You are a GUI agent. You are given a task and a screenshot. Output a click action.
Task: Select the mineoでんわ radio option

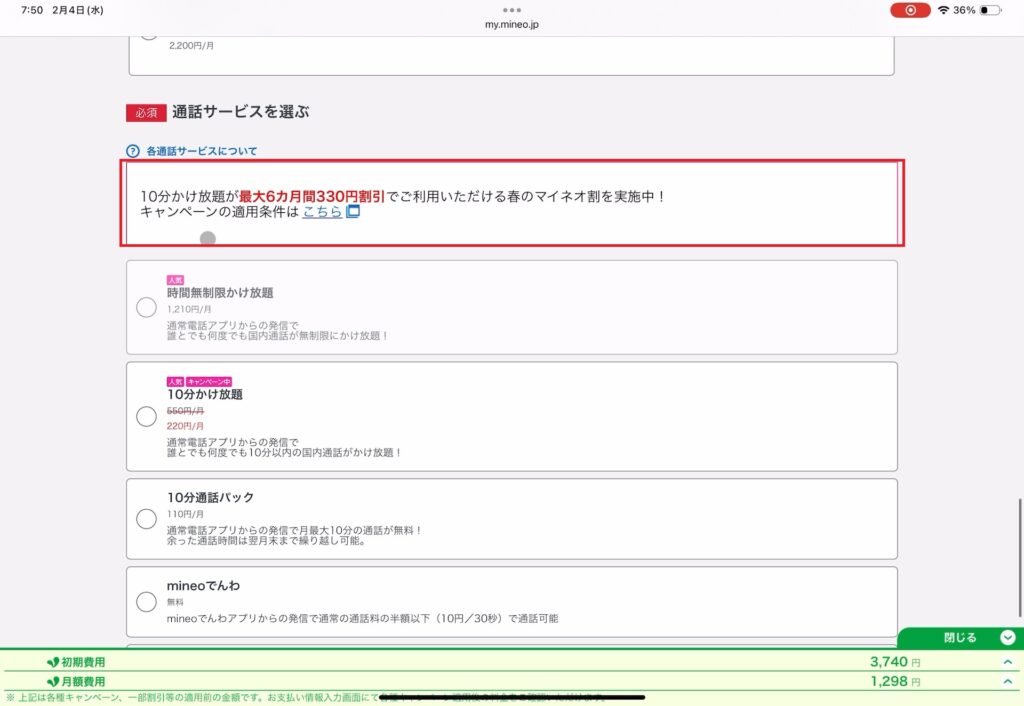[x=146, y=601]
